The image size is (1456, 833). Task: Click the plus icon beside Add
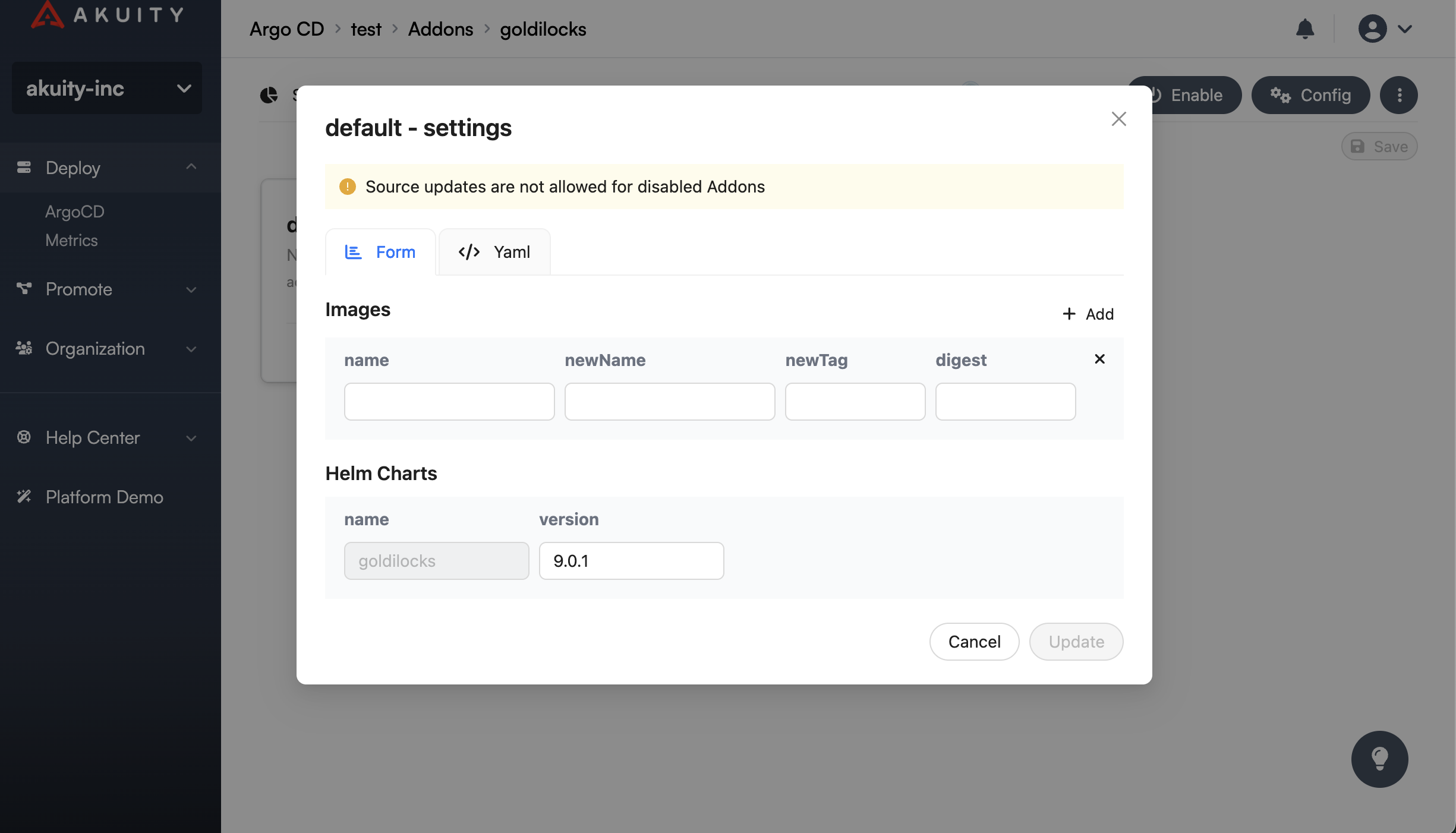pyautogui.click(x=1069, y=314)
